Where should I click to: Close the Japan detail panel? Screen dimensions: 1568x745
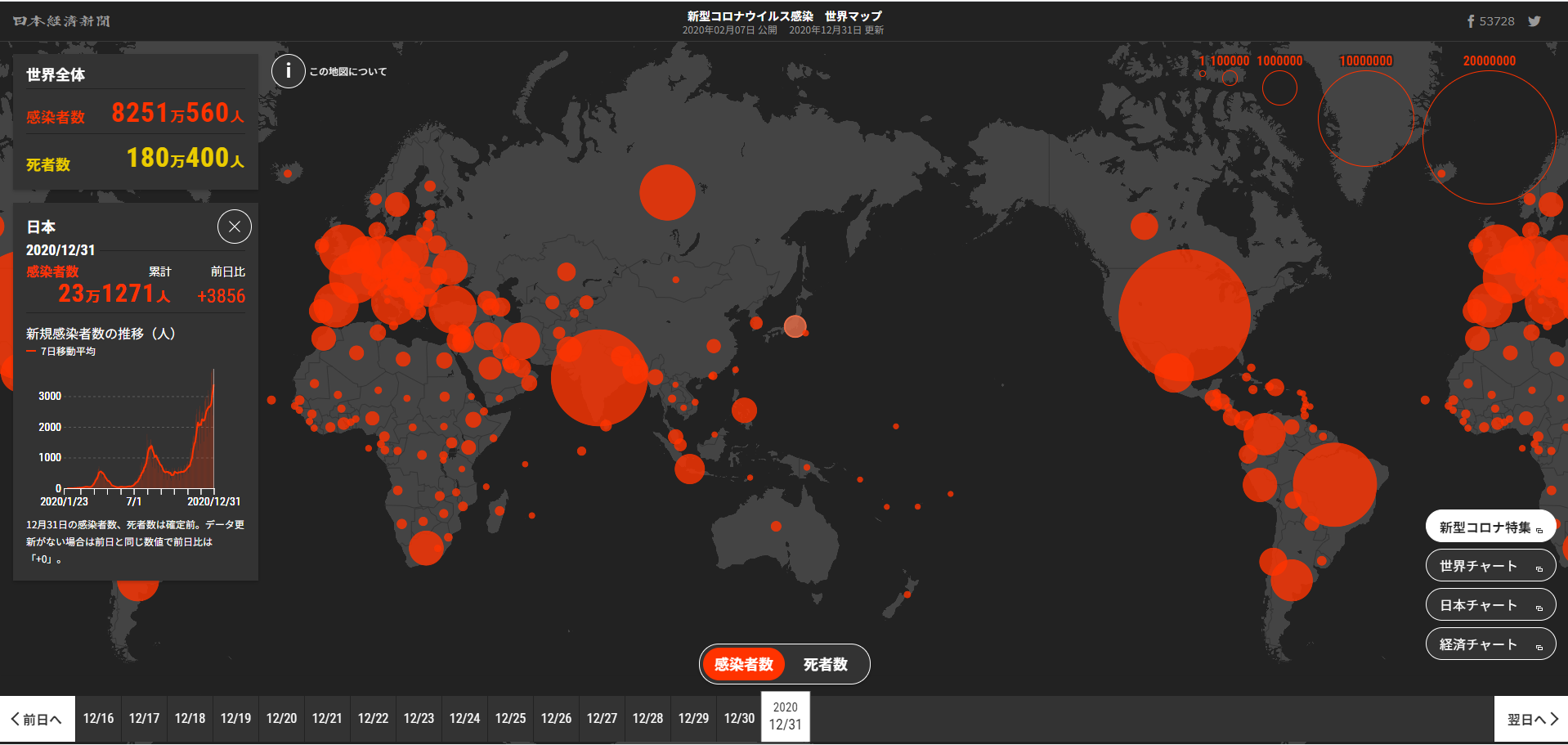click(235, 227)
